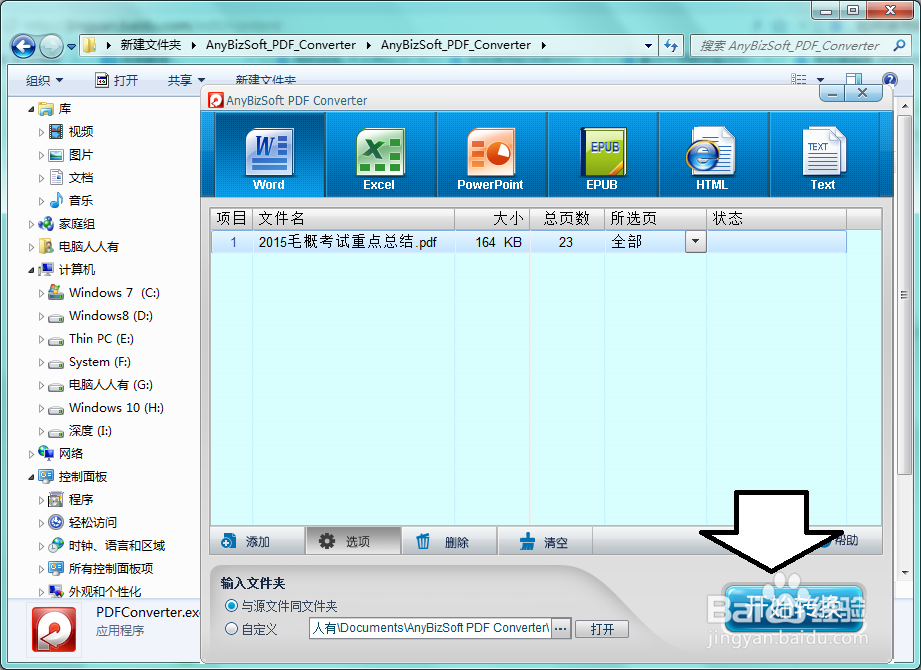This screenshot has height=670, width=921.
Task: Click the 总页数 column header
Action: click(x=567, y=218)
